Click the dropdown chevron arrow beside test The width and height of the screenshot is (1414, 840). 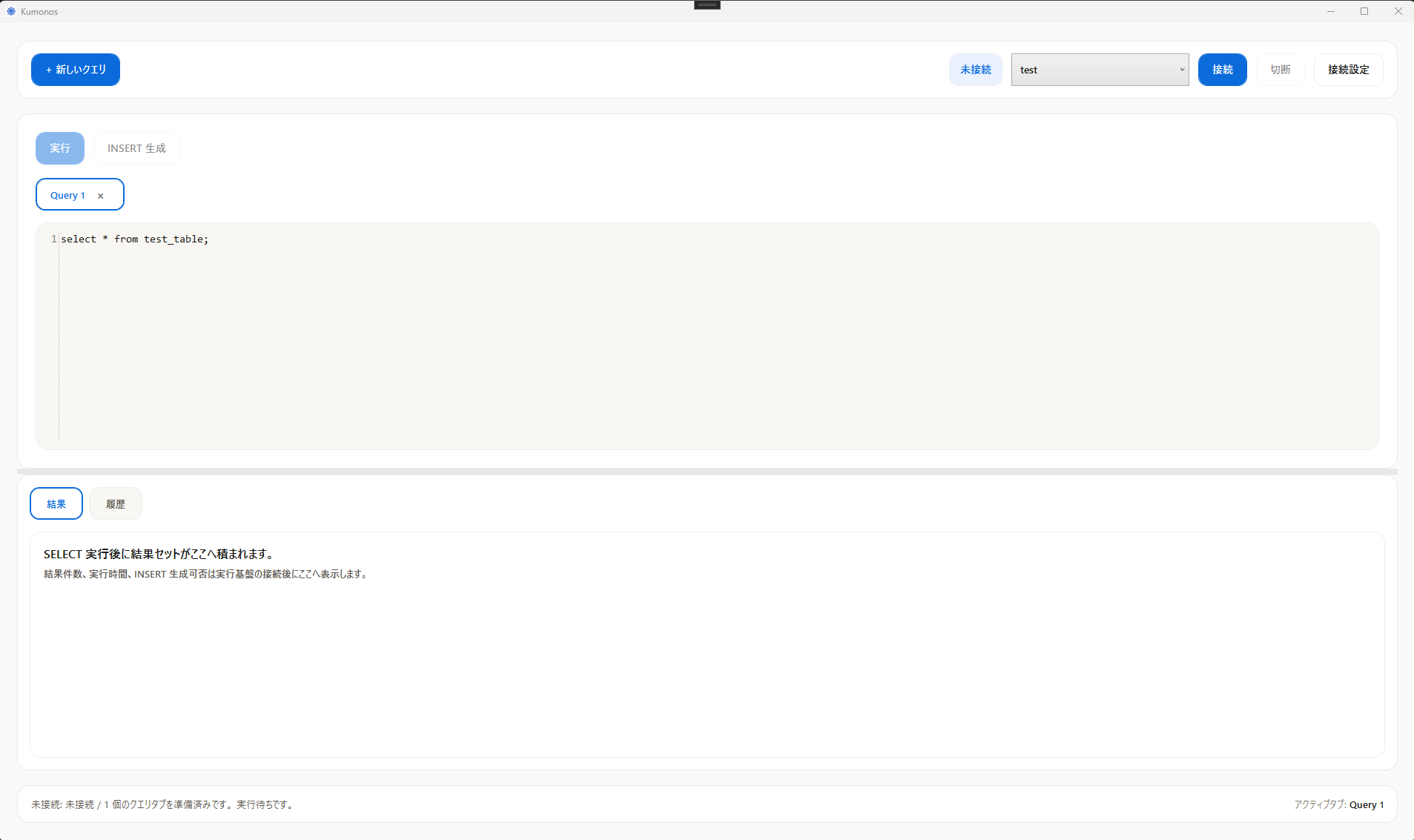click(x=1182, y=70)
